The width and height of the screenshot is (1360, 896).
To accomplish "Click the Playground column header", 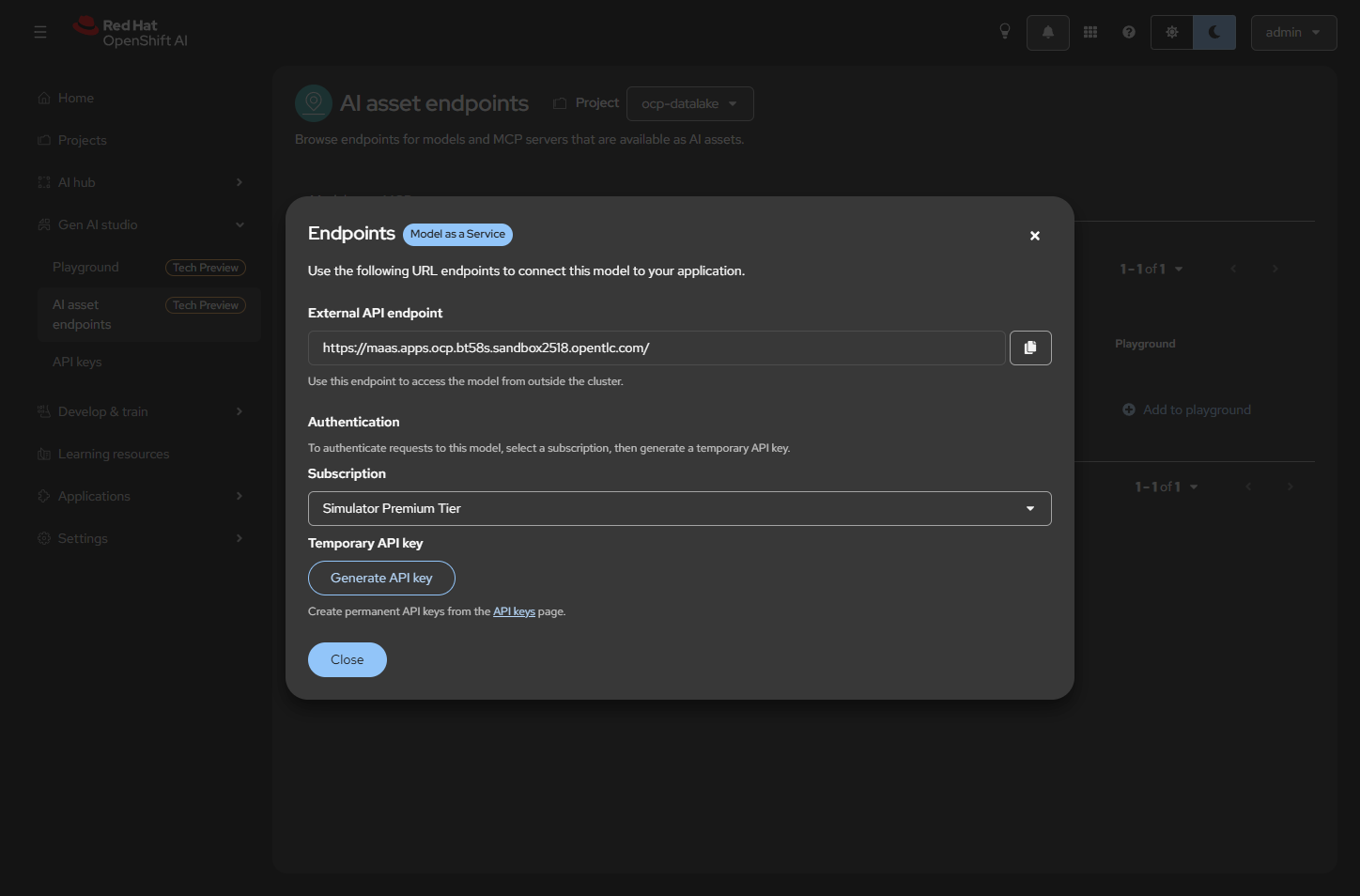I will [1145, 344].
